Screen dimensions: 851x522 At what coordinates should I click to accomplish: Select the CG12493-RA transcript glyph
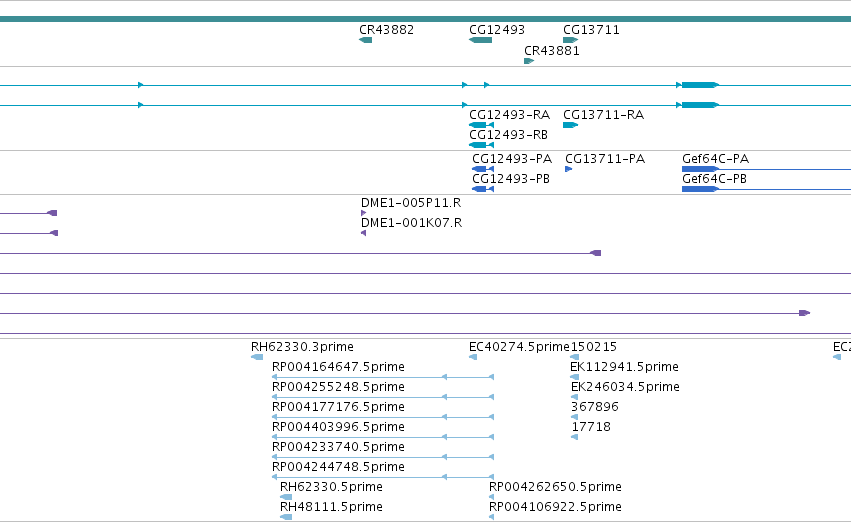click(481, 125)
